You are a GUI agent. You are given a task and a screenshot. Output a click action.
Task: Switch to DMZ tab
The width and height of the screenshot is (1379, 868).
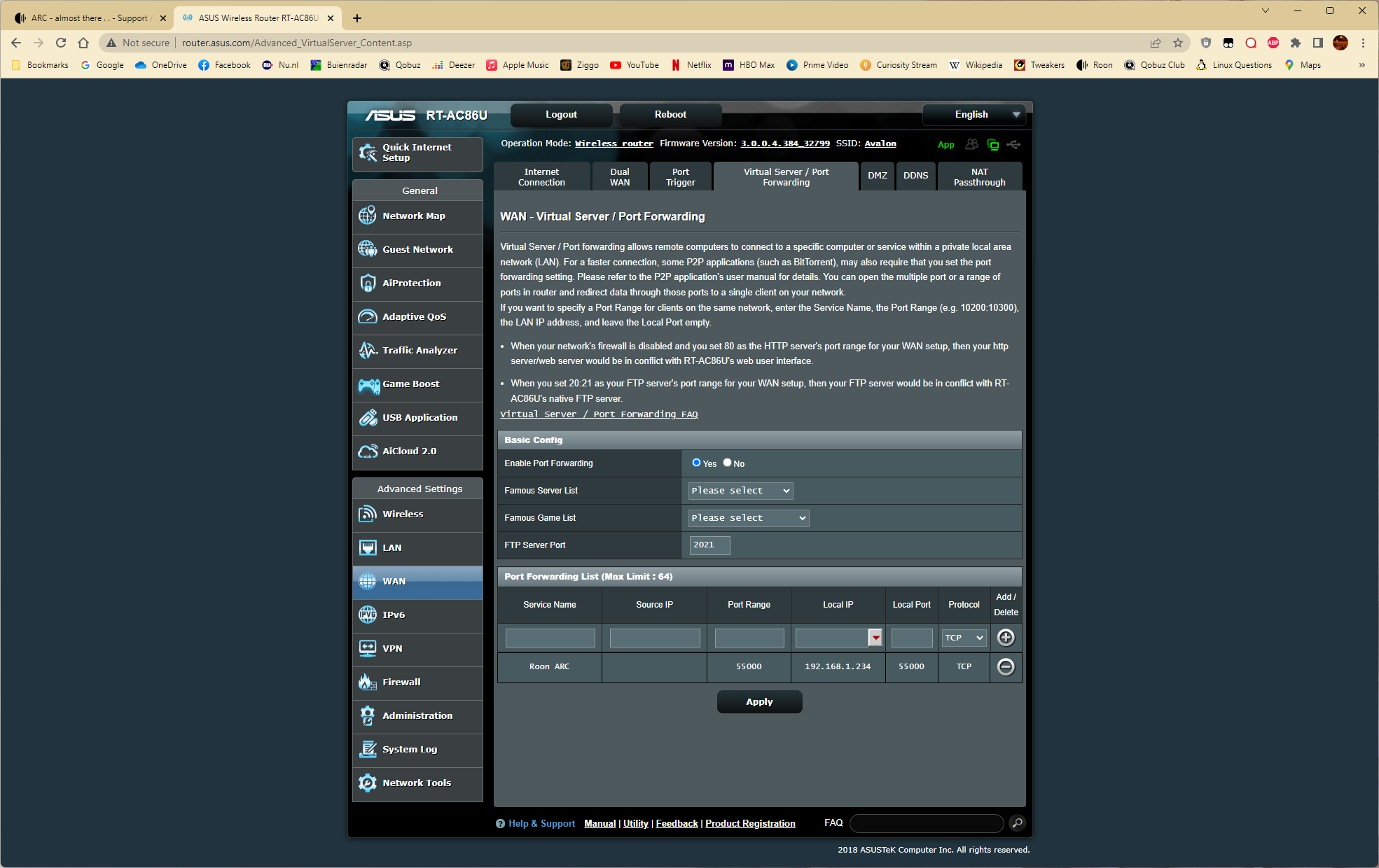878,176
